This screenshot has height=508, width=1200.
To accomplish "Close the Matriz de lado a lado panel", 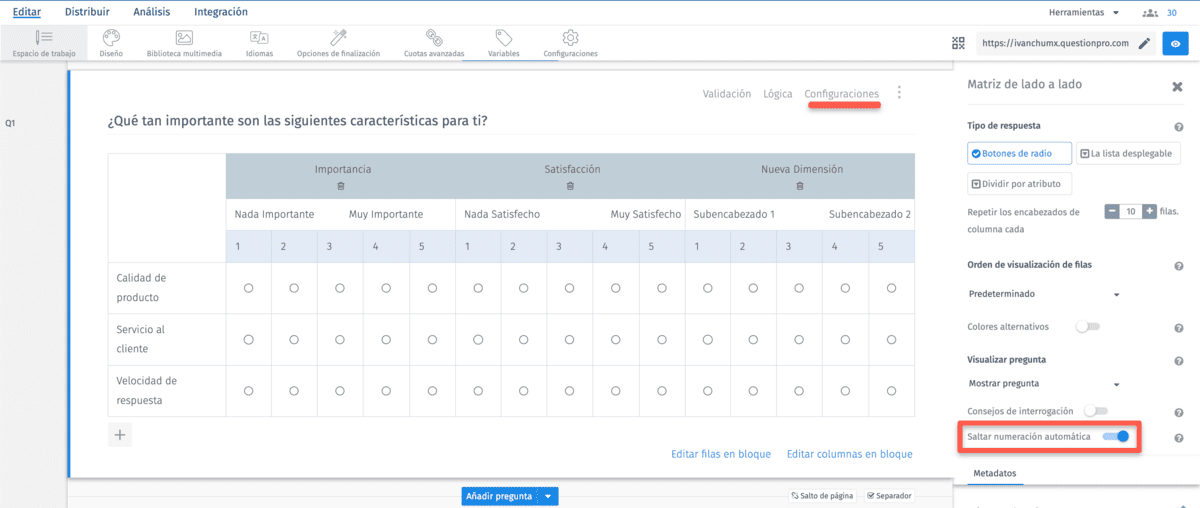I will click(1177, 86).
